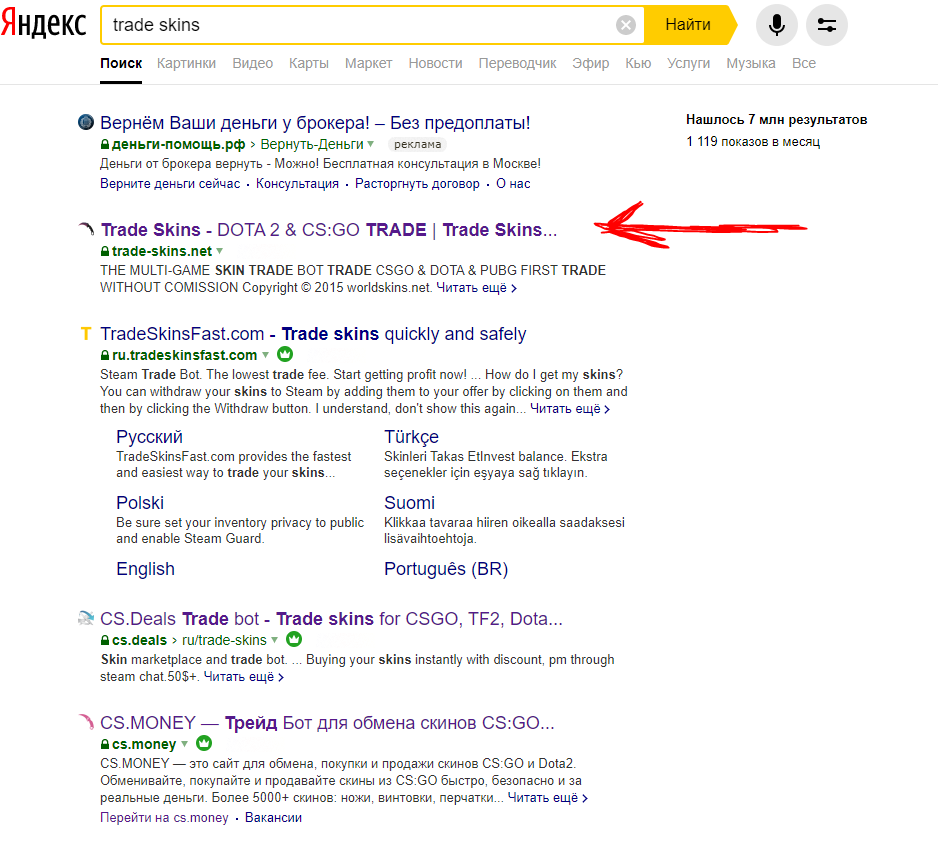Screen dimensions: 938x846
Task: Open the English sitelink
Action: (145, 569)
